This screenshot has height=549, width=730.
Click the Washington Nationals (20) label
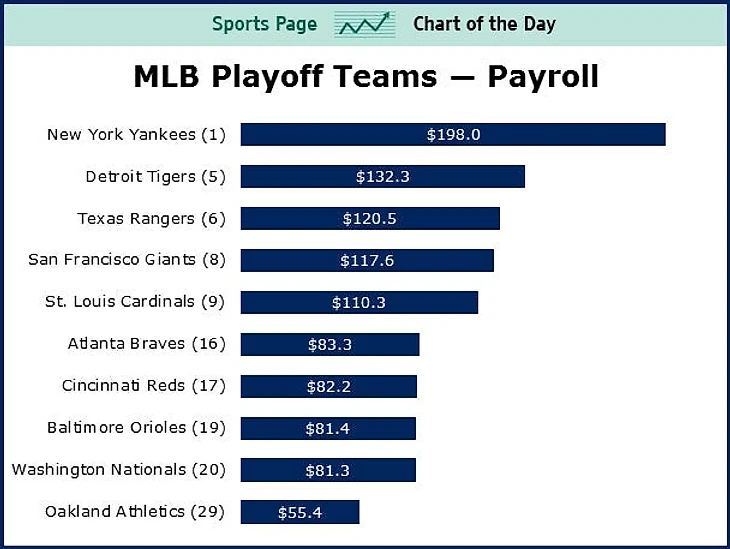click(x=119, y=469)
